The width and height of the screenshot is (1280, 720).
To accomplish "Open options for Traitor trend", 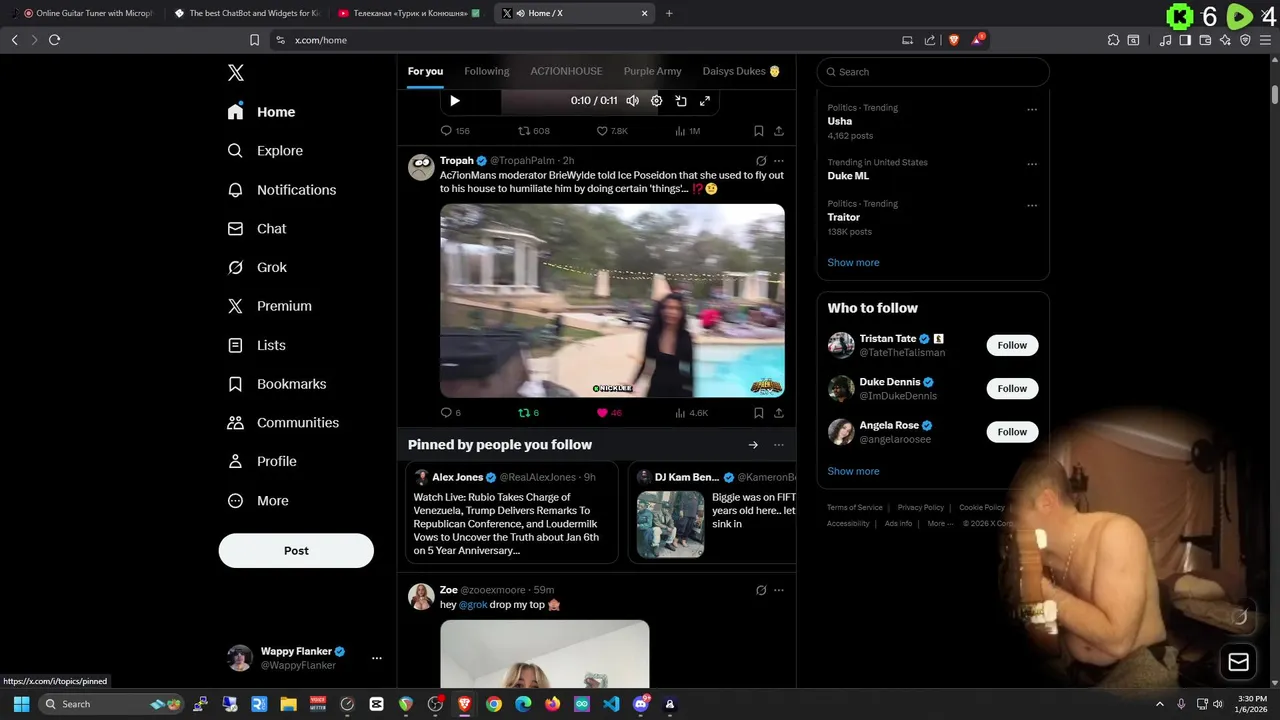I will click(1032, 206).
